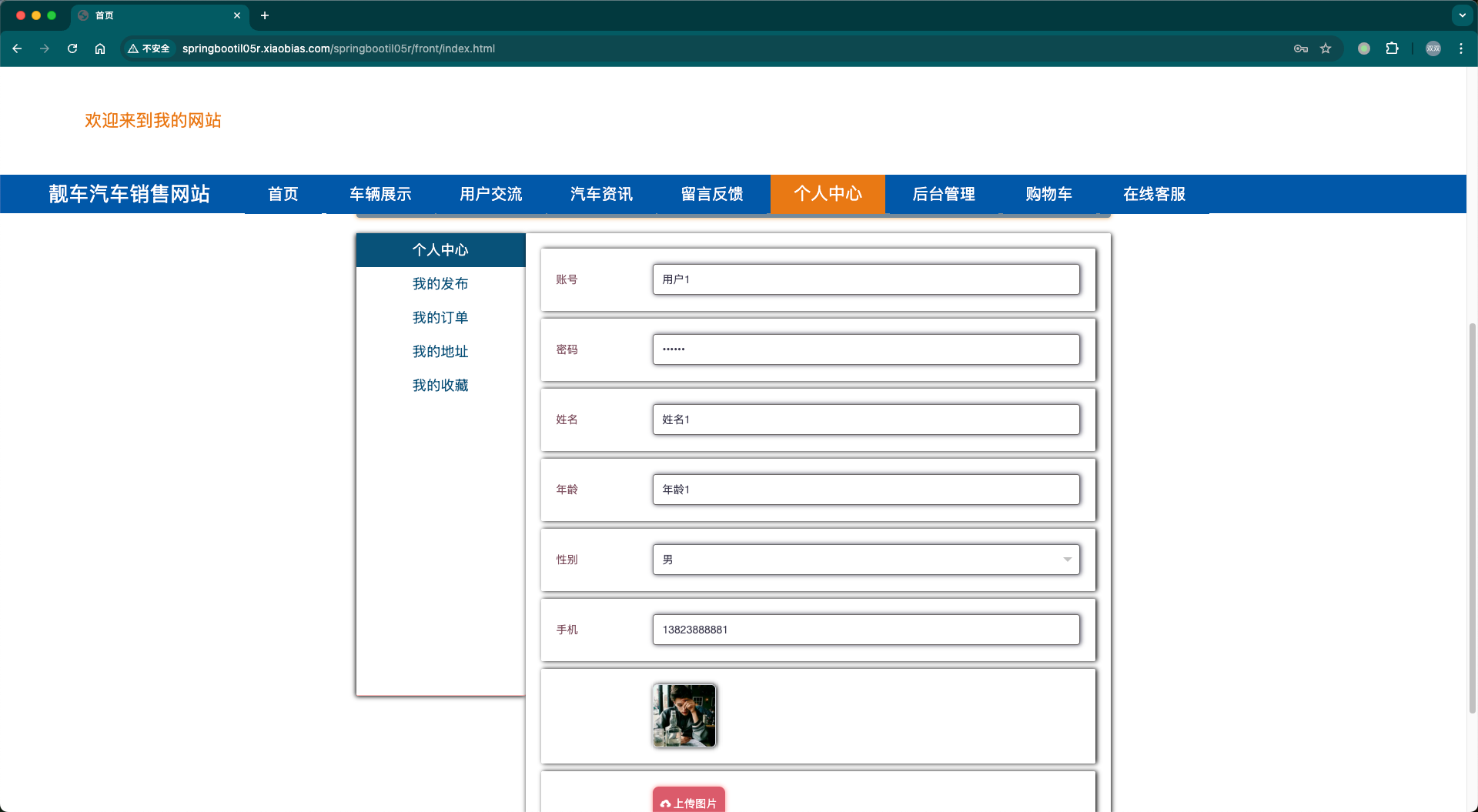
Task: Open saved passwords key icon
Action: [1301, 48]
